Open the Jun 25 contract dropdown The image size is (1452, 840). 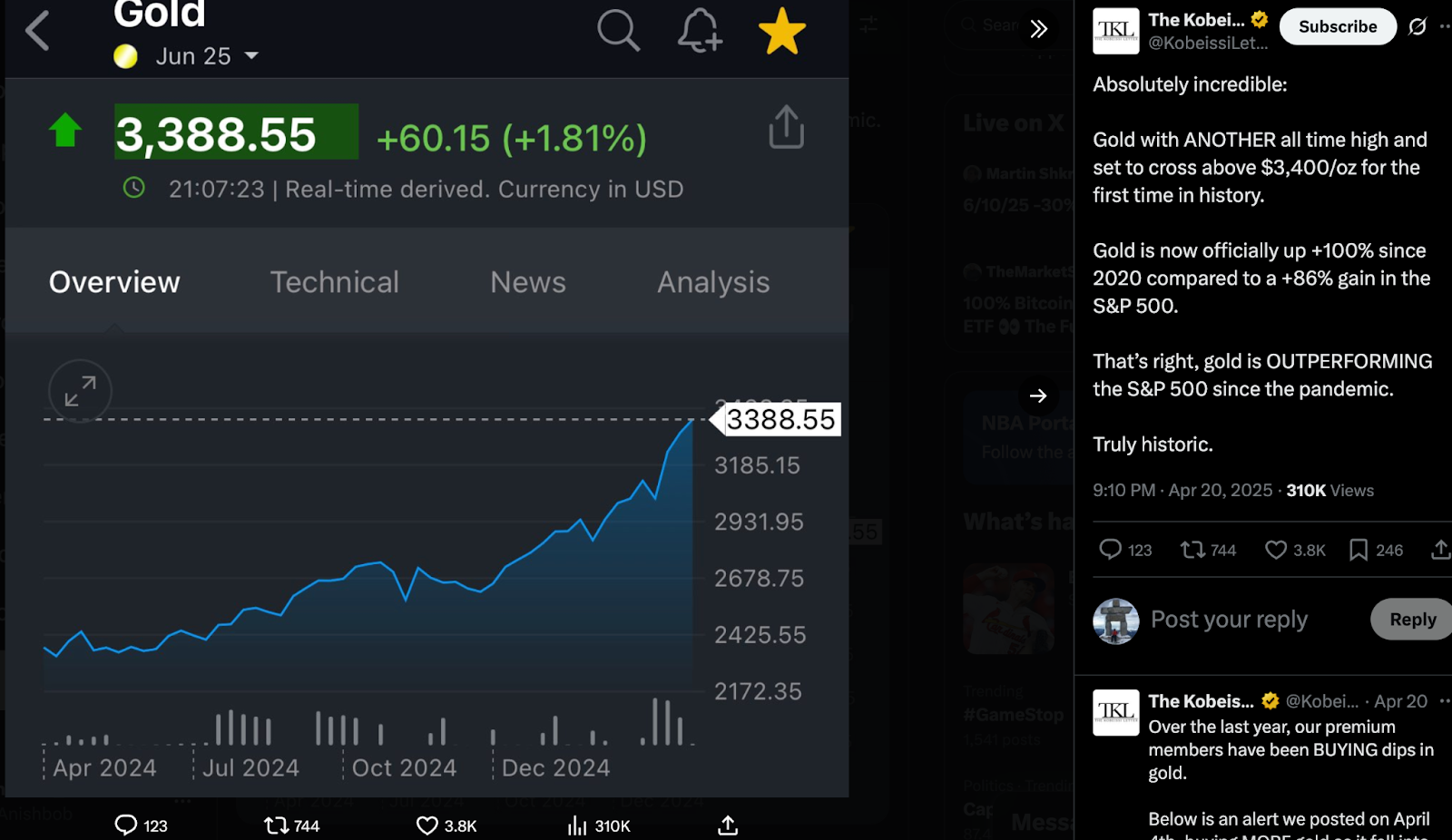(208, 56)
